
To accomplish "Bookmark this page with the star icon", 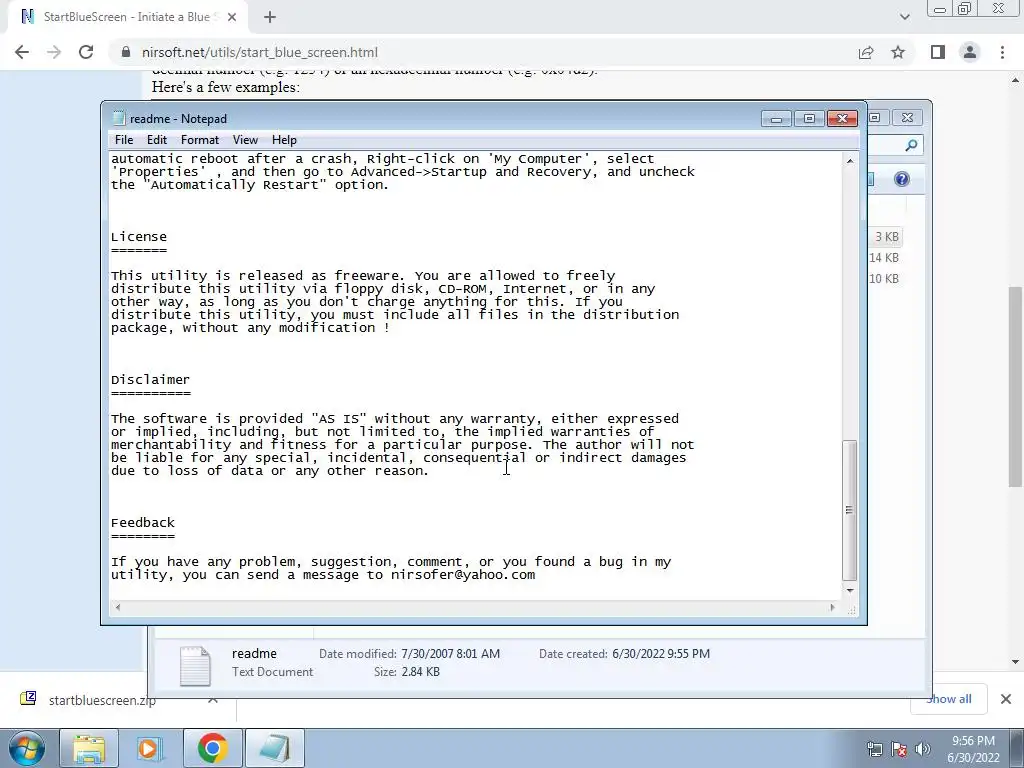I will (898, 52).
